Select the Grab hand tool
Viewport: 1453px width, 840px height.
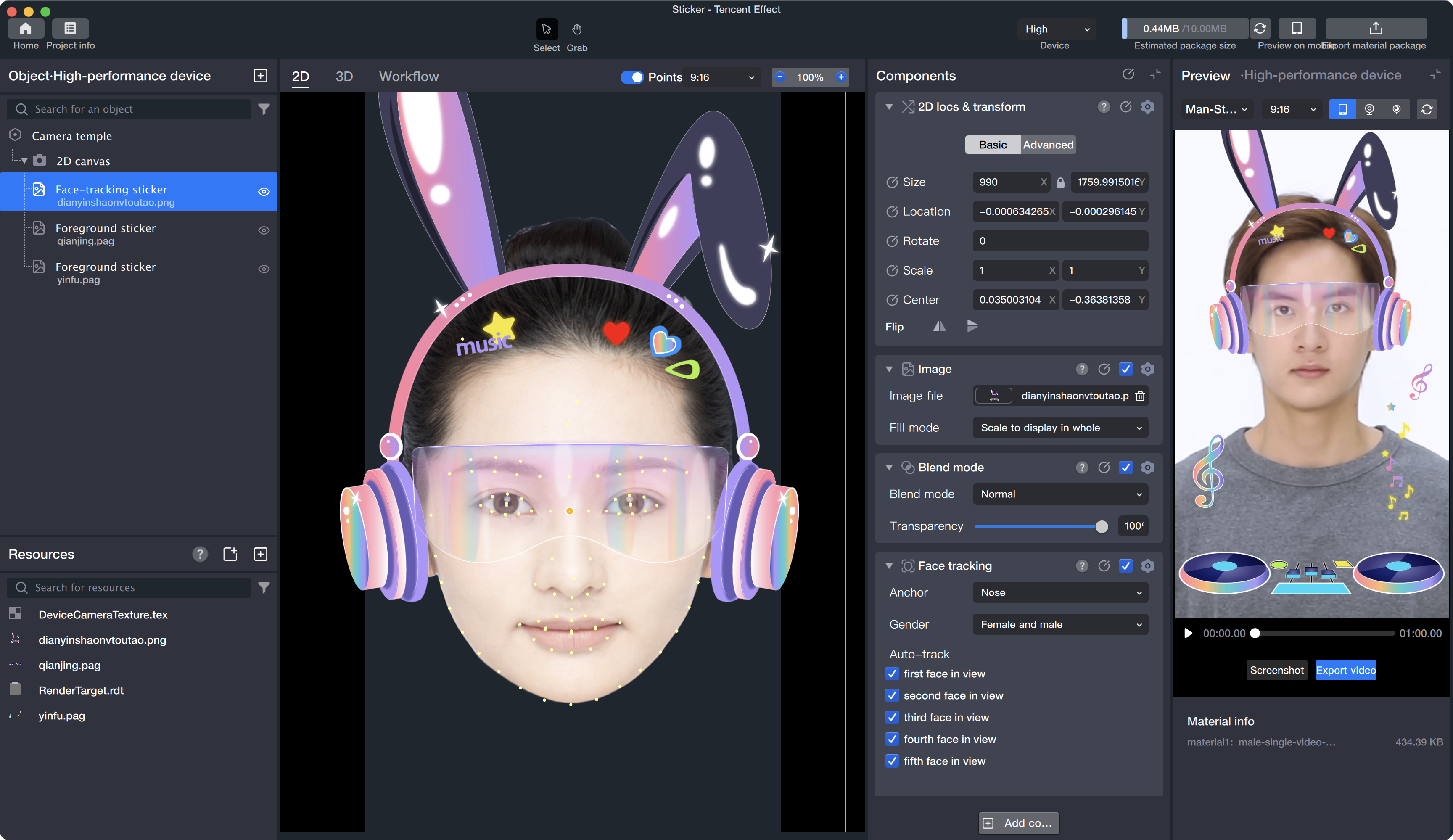click(576, 29)
